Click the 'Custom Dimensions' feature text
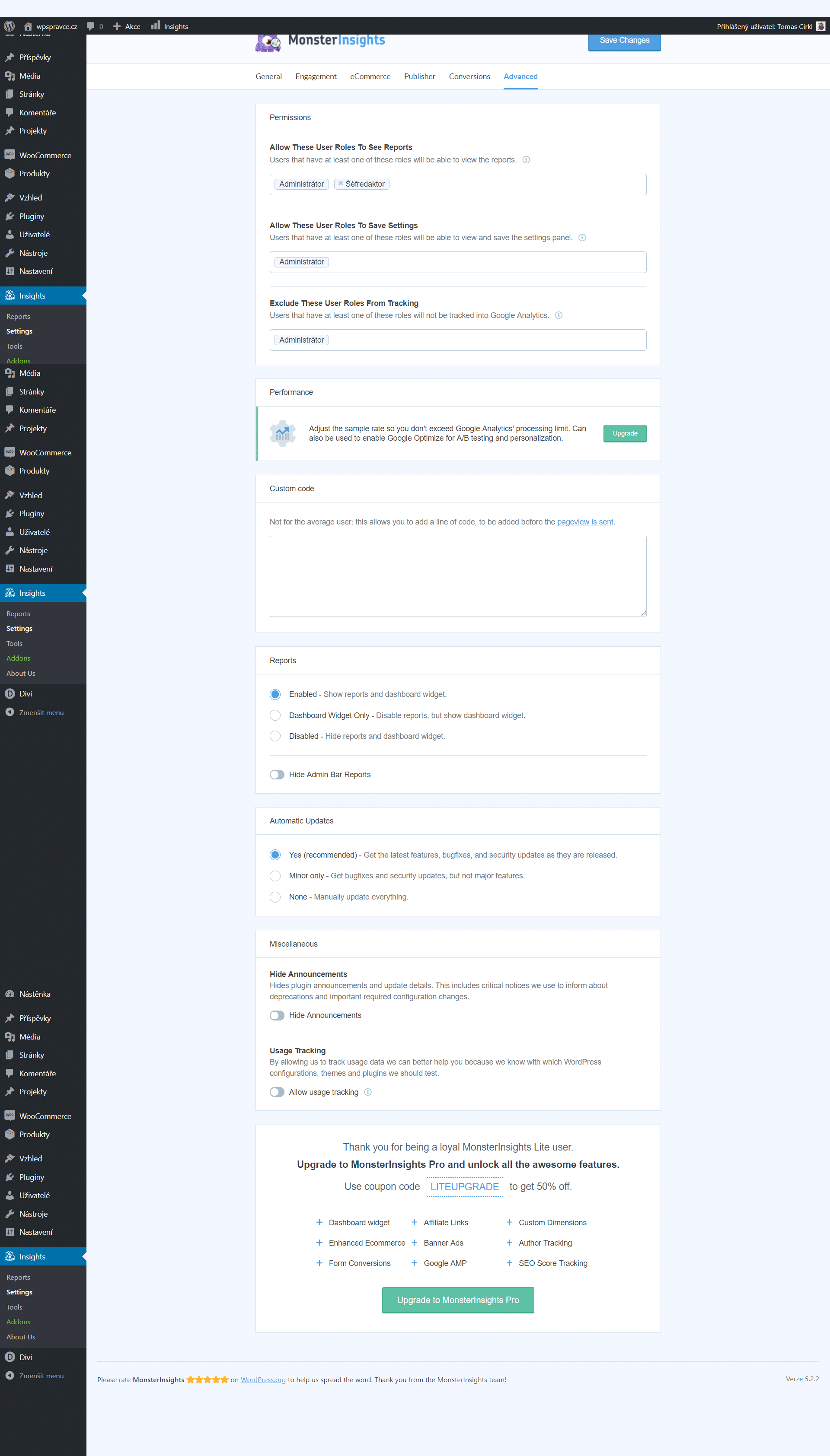The image size is (830, 1456). pos(552,1222)
